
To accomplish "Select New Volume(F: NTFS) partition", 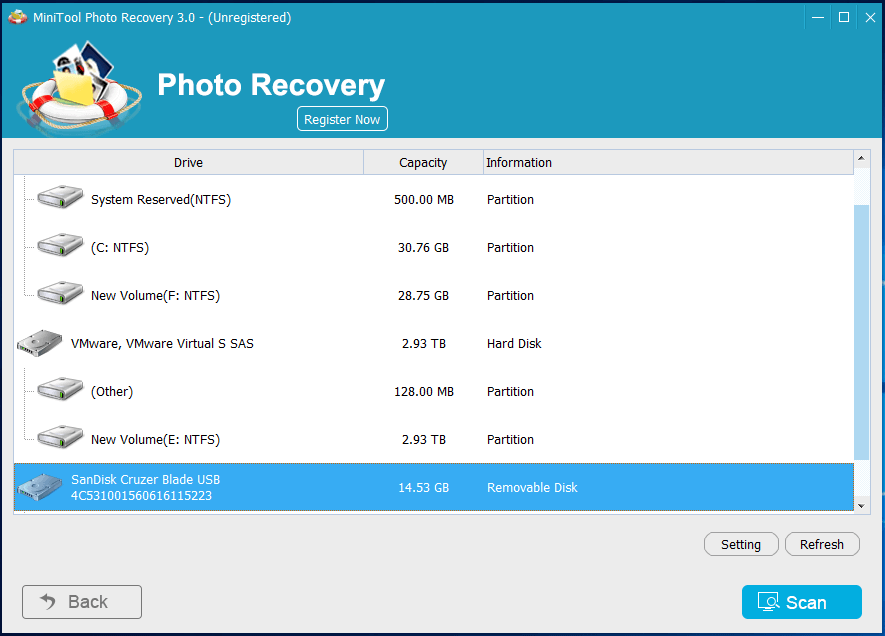I will coord(433,296).
